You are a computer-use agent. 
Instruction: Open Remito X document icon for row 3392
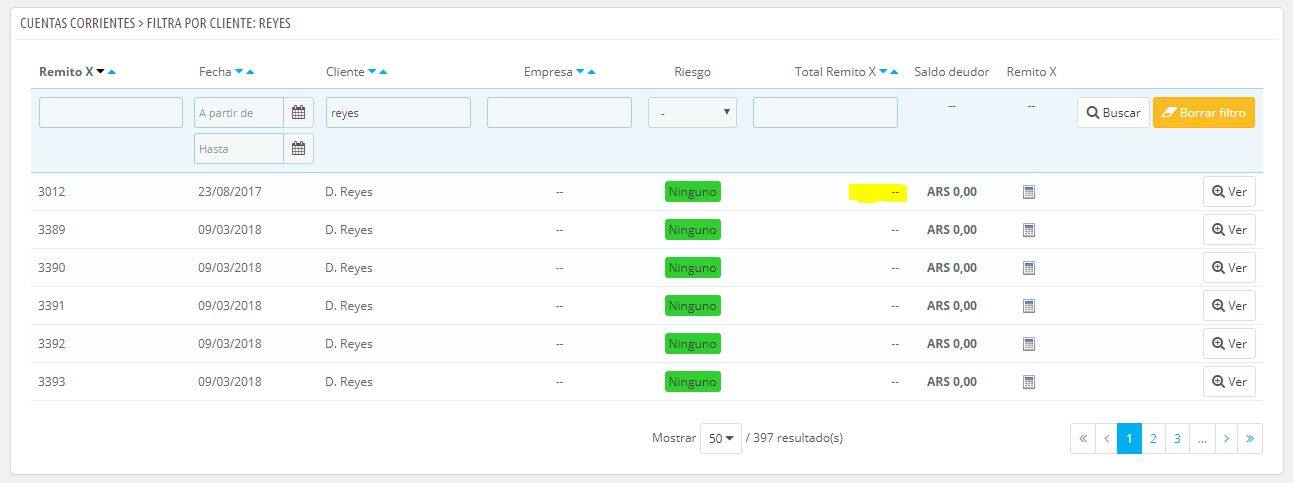point(1029,344)
